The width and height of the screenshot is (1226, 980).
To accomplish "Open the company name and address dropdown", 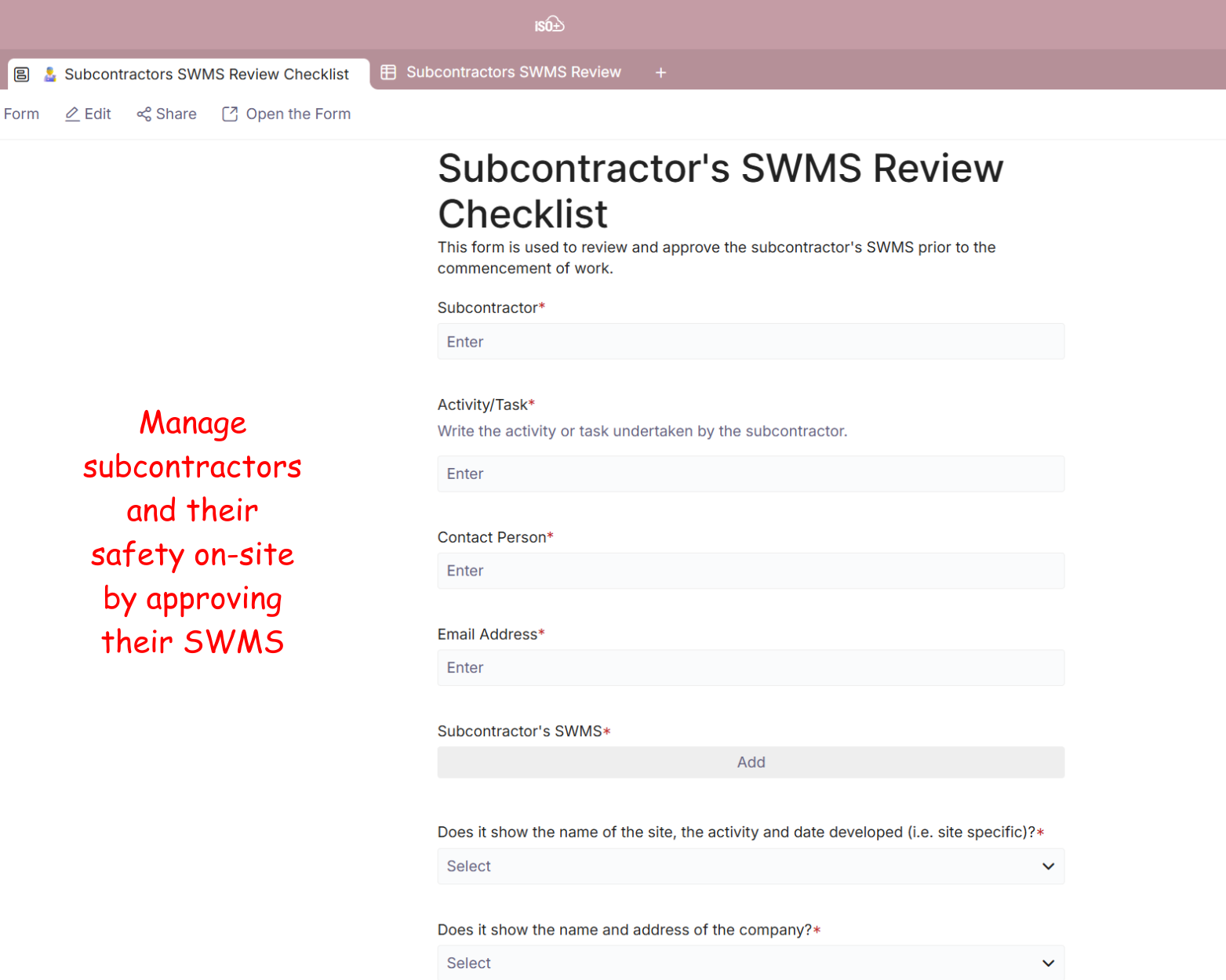I will tap(750, 963).
